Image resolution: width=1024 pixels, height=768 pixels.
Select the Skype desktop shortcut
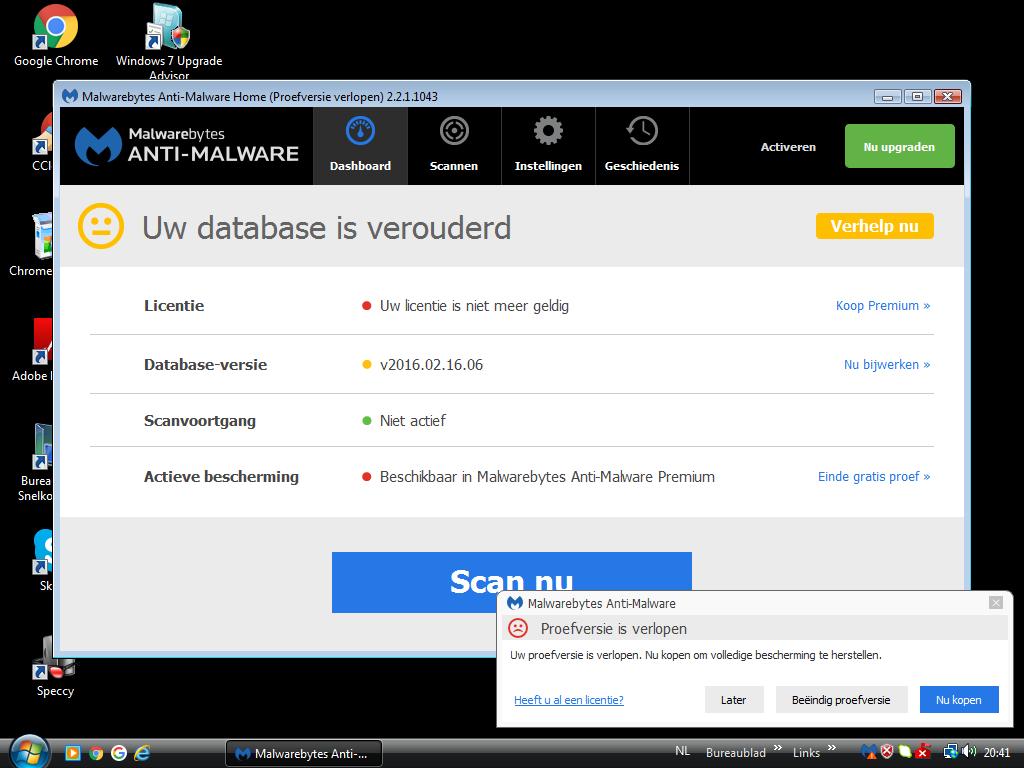[43, 560]
